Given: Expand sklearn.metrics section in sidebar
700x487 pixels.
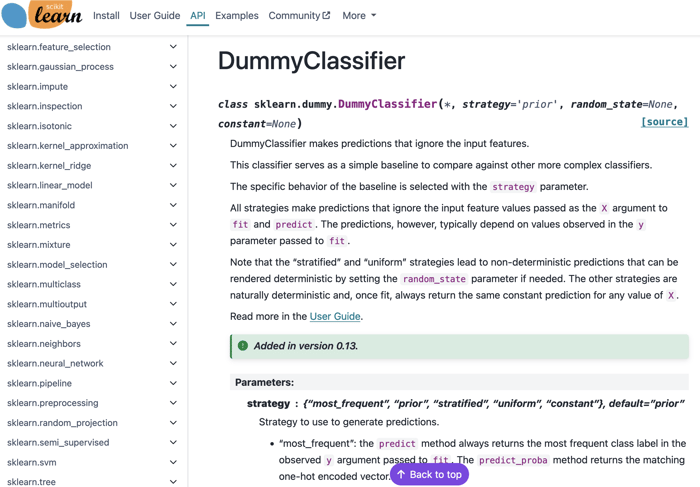Looking at the screenshot, I should (x=173, y=225).
